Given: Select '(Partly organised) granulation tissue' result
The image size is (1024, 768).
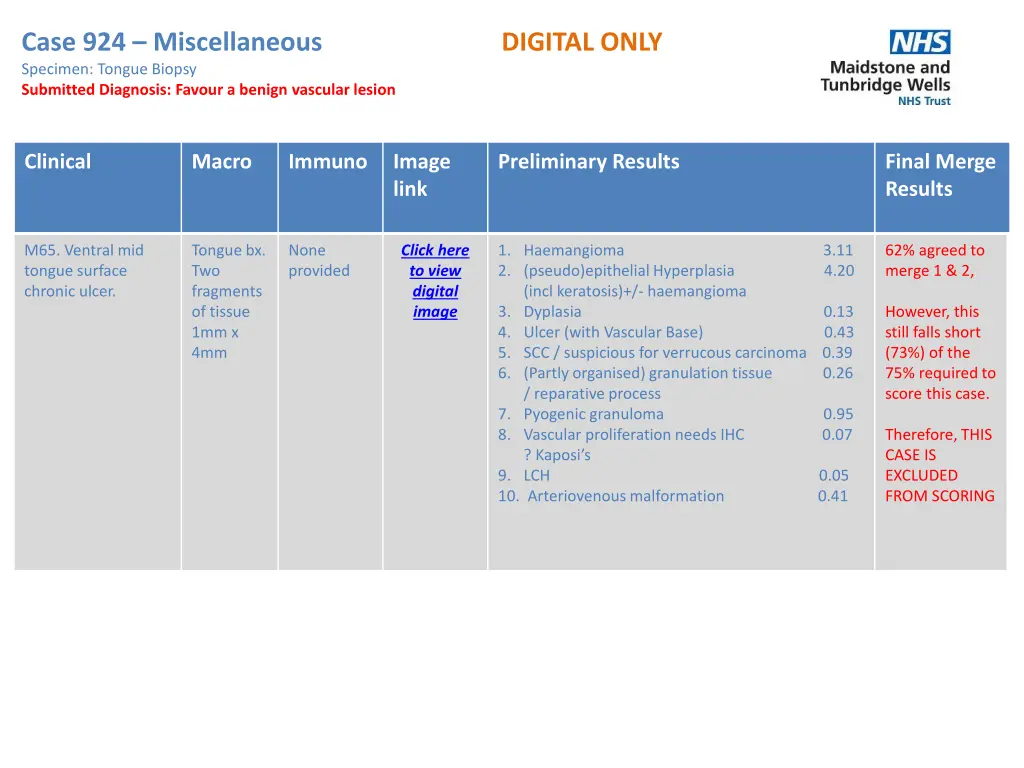Looking at the screenshot, I should tap(647, 373).
